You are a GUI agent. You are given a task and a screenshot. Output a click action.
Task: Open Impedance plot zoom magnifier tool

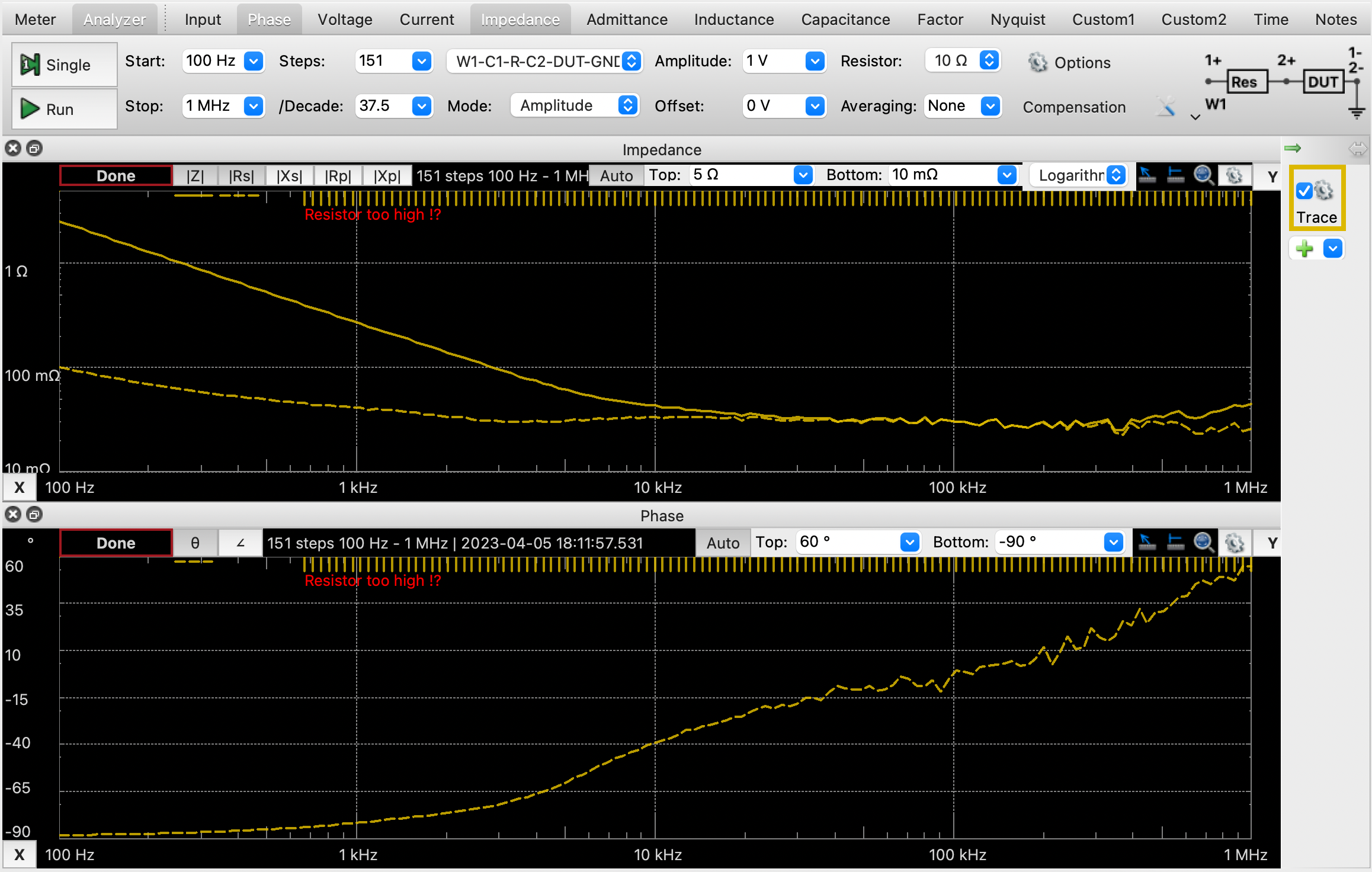click(1203, 175)
